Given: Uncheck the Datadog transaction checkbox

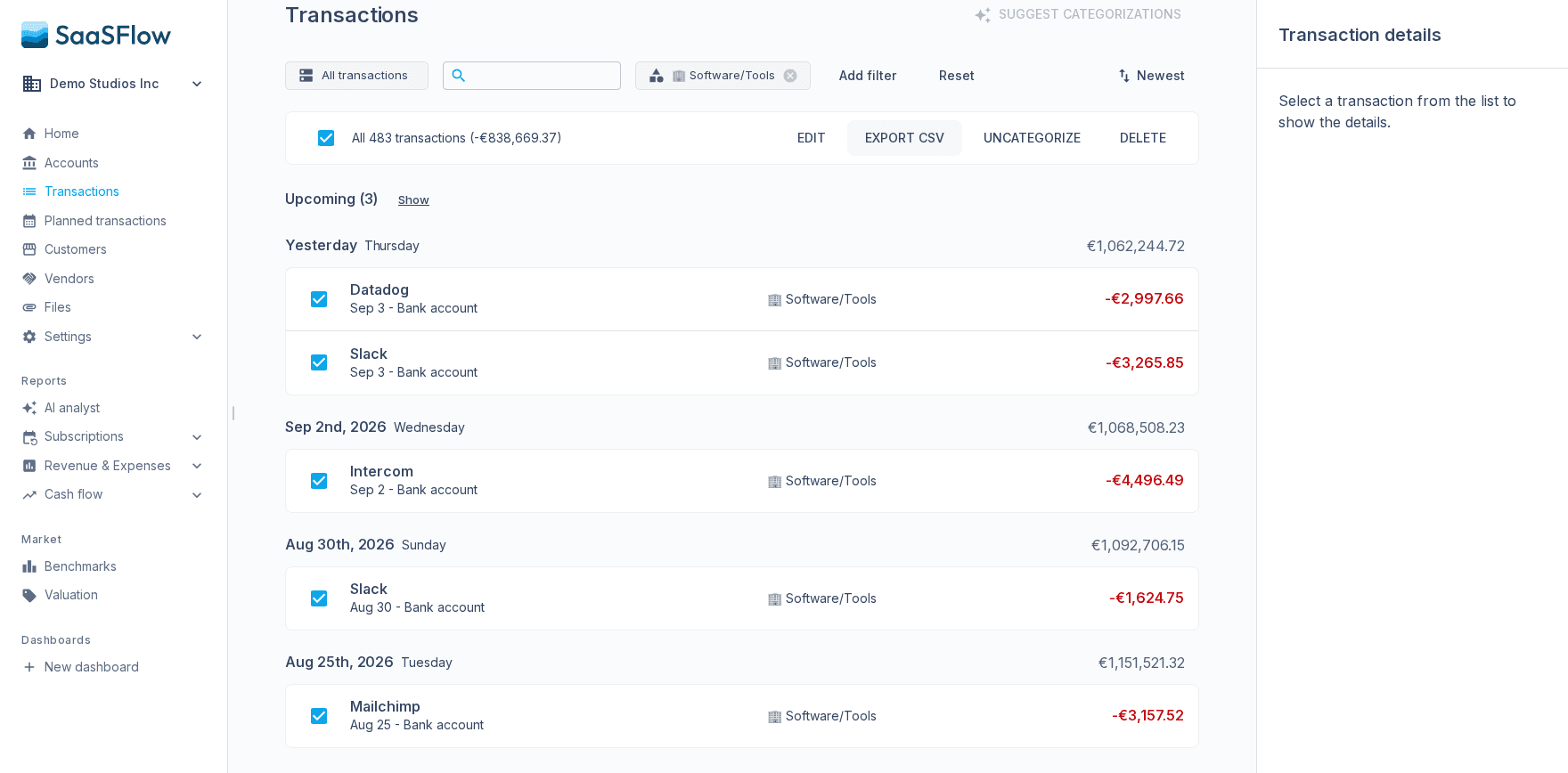Looking at the screenshot, I should (x=319, y=299).
